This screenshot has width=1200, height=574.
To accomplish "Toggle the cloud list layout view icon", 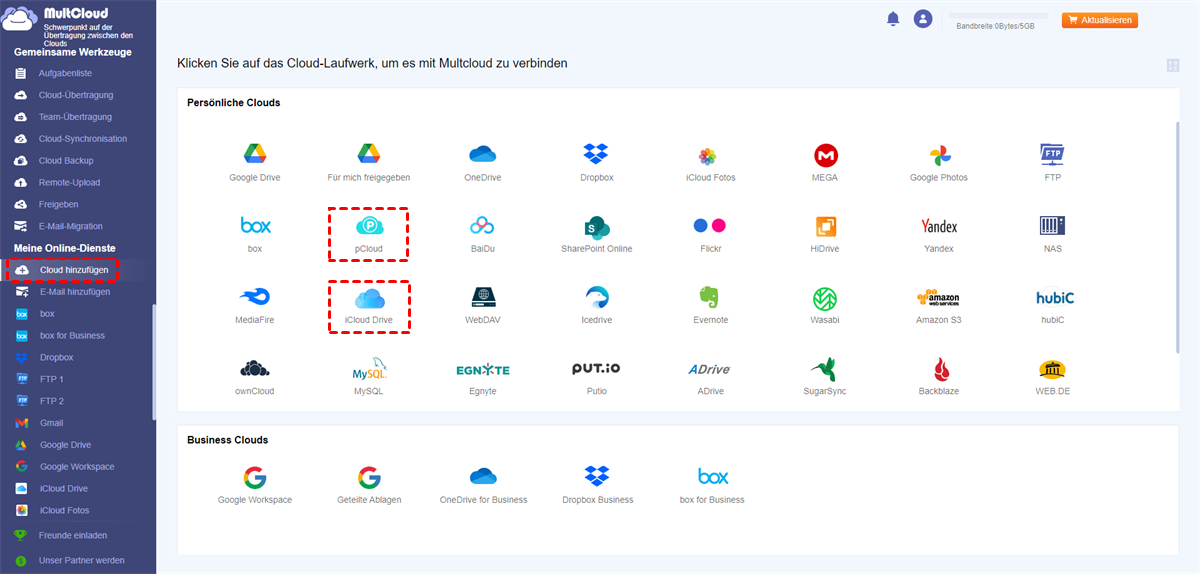I will click(1173, 66).
